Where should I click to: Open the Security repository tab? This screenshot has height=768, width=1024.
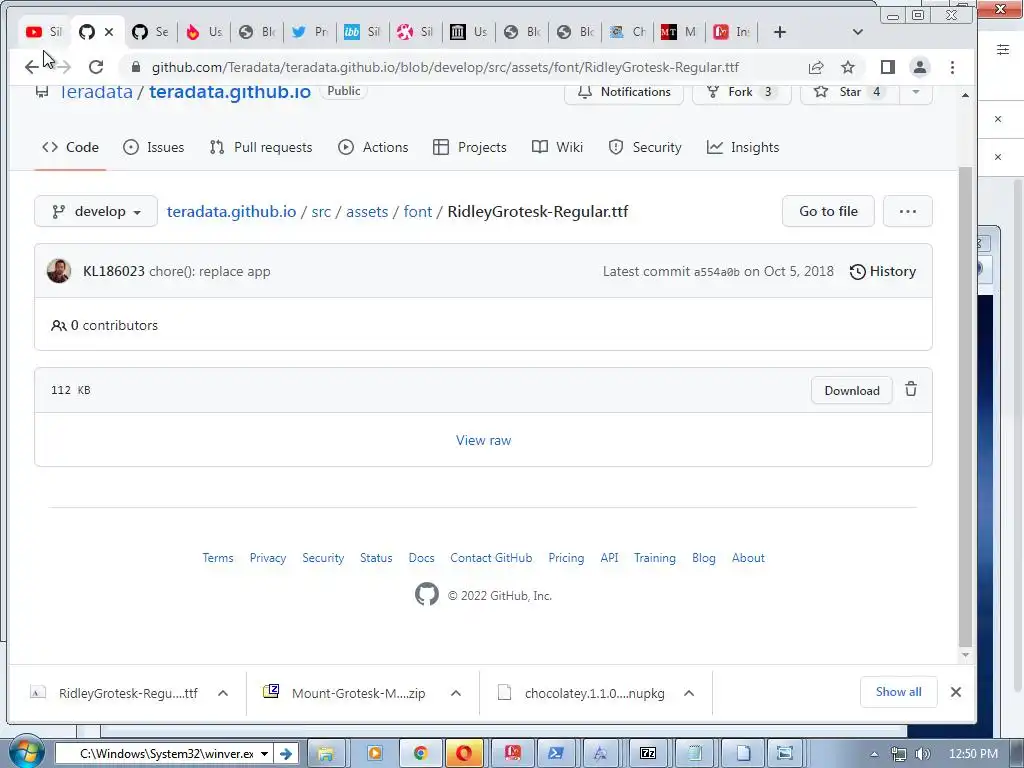pyautogui.click(x=645, y=148)
